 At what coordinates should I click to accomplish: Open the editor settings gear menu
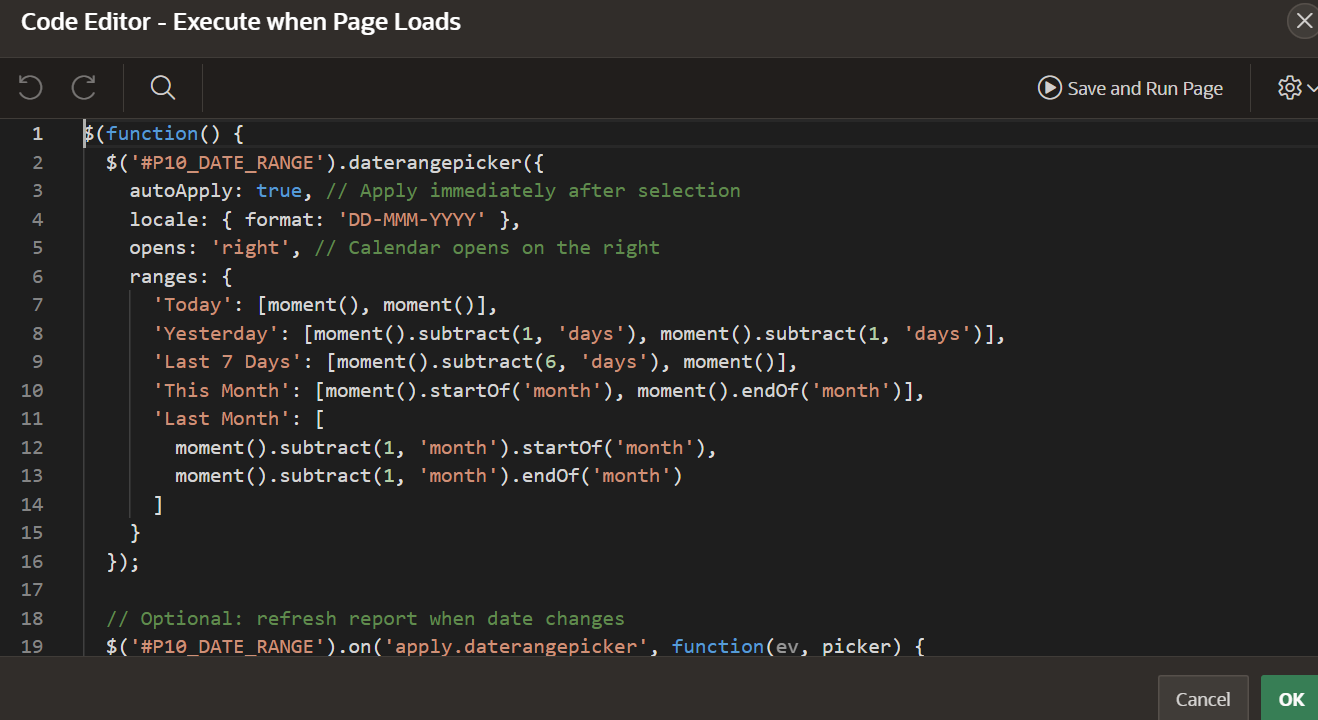pos(1296,88)
